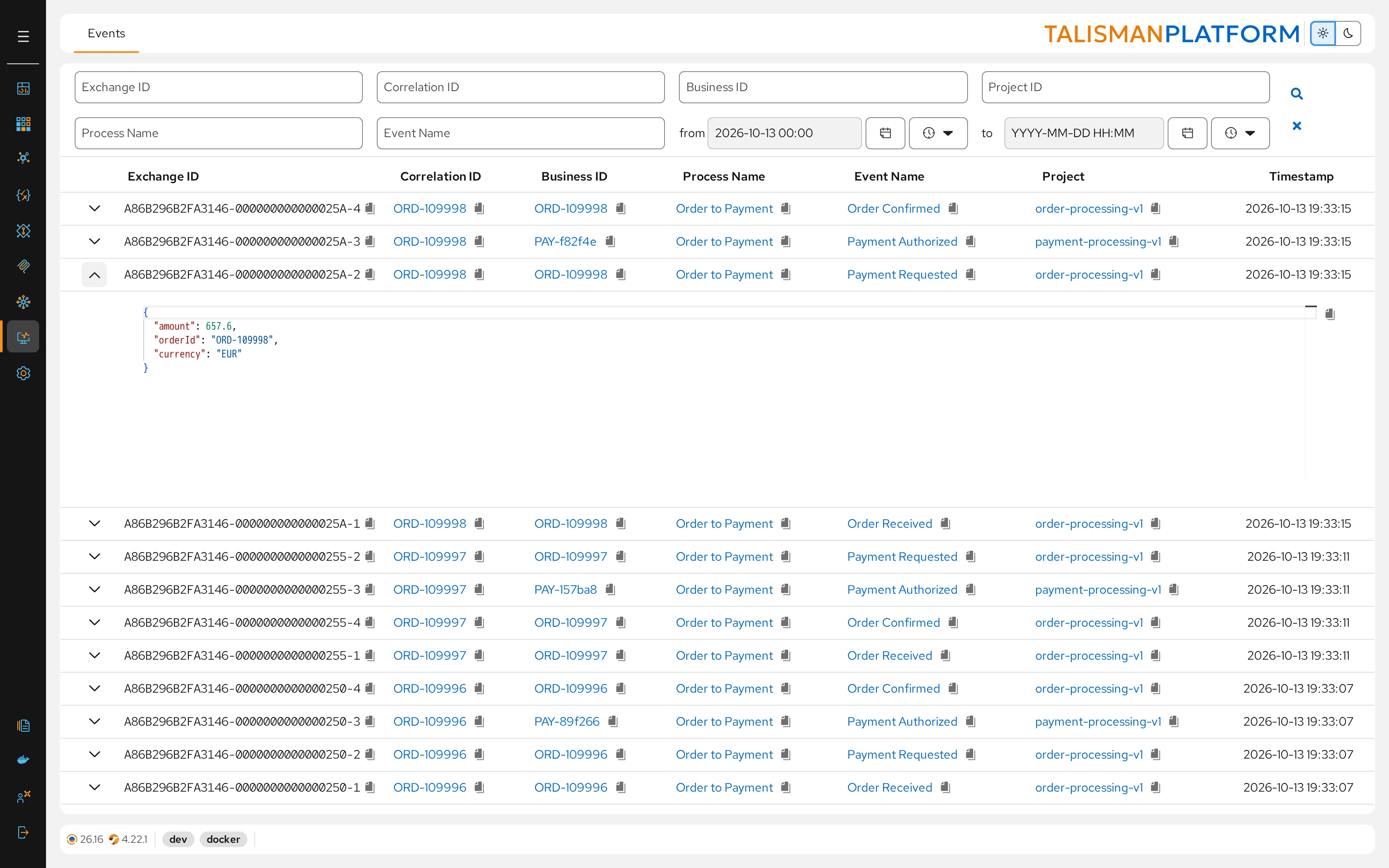The image size is (1389, 868).
Task: Open the grid projects icon in sidebar
Action: pyautogui.click(x=23, y=123)
